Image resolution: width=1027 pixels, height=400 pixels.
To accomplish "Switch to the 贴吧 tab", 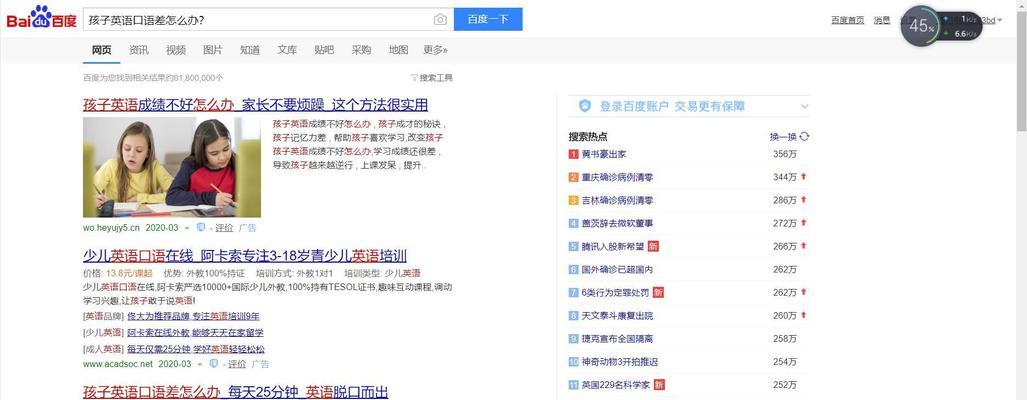I will click(324, 50).
